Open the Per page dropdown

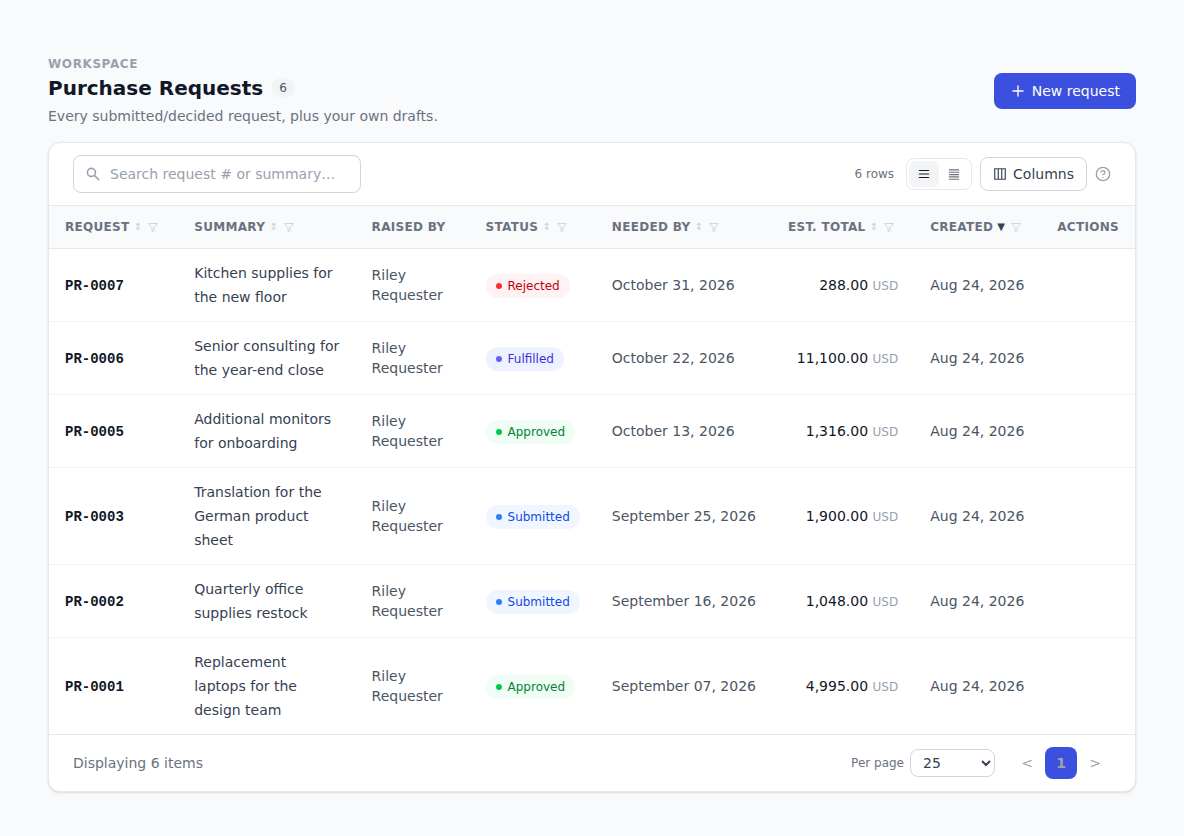tap(953, 764)
